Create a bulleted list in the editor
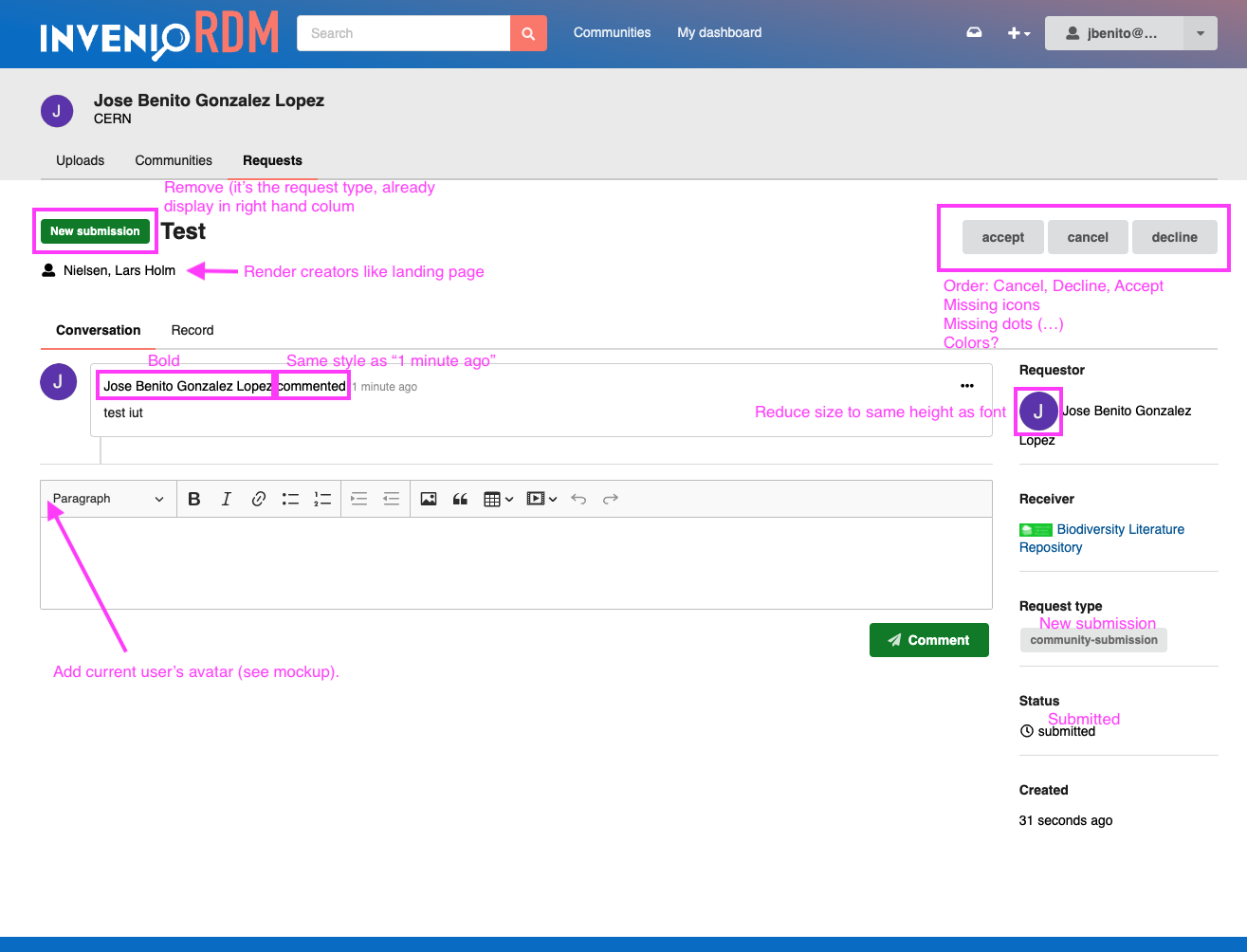 coord(290,498)
